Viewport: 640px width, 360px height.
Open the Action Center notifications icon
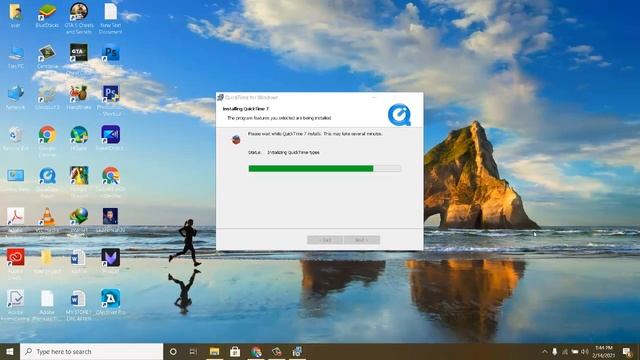coord(627,351)
